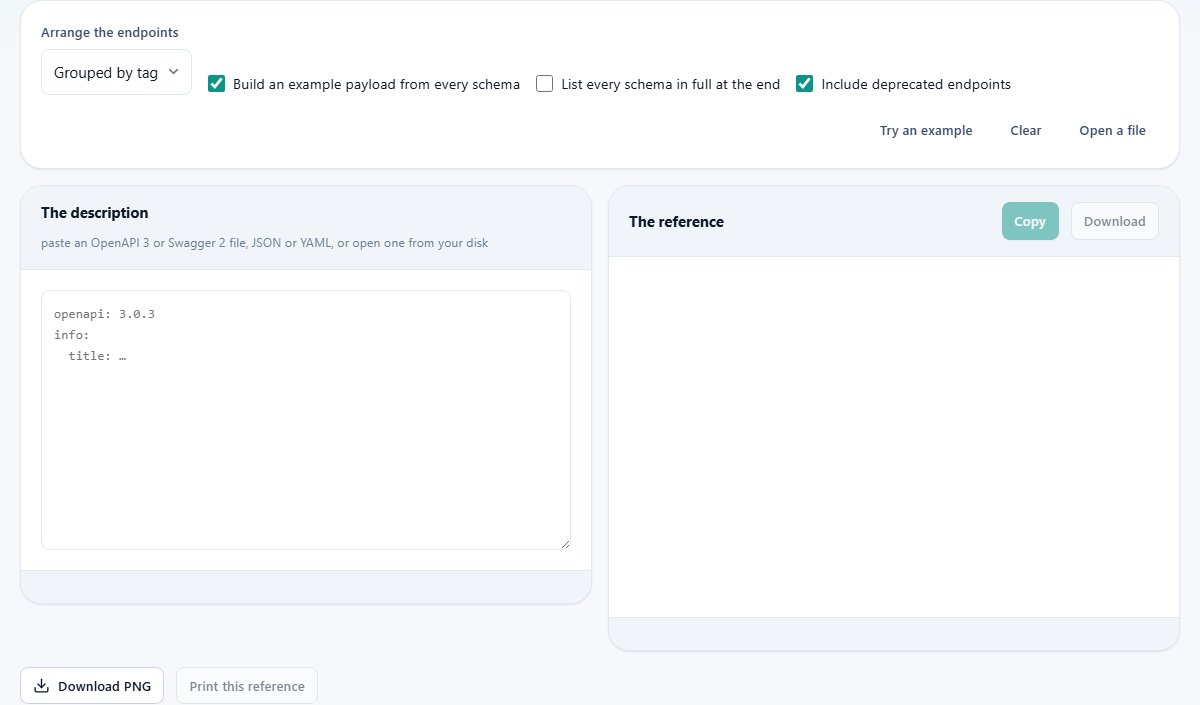Click inside the description text area
Viewport: 1200px width, 705px height.
[306, 420]
